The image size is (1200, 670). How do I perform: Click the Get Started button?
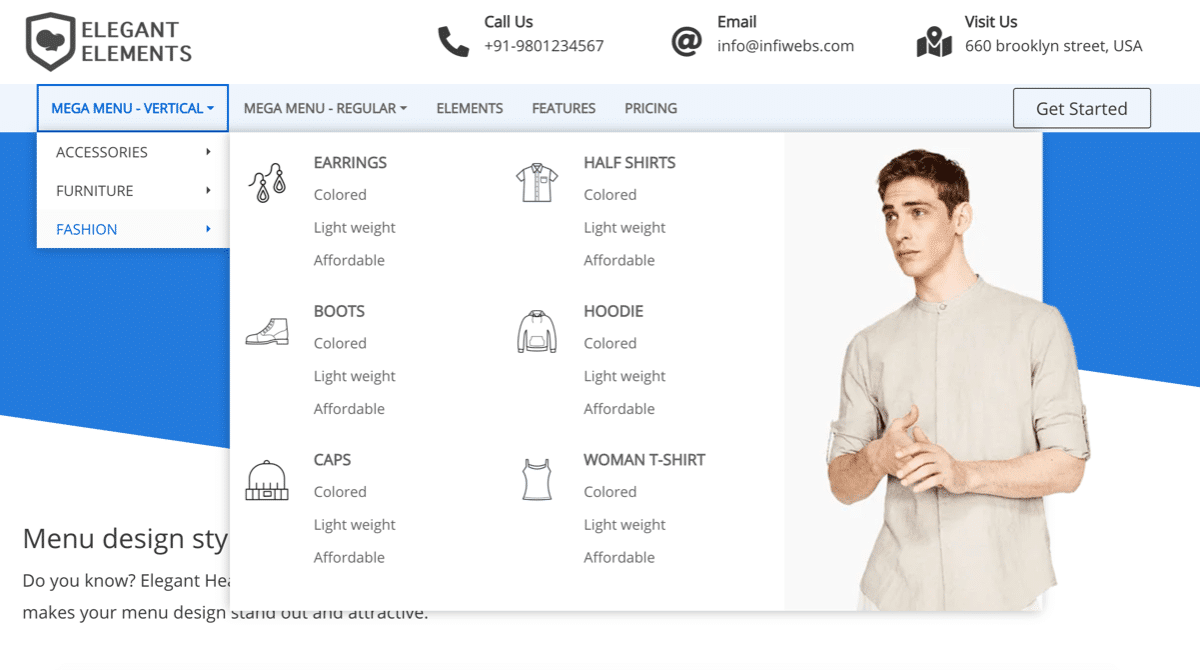coord(1081,107)
